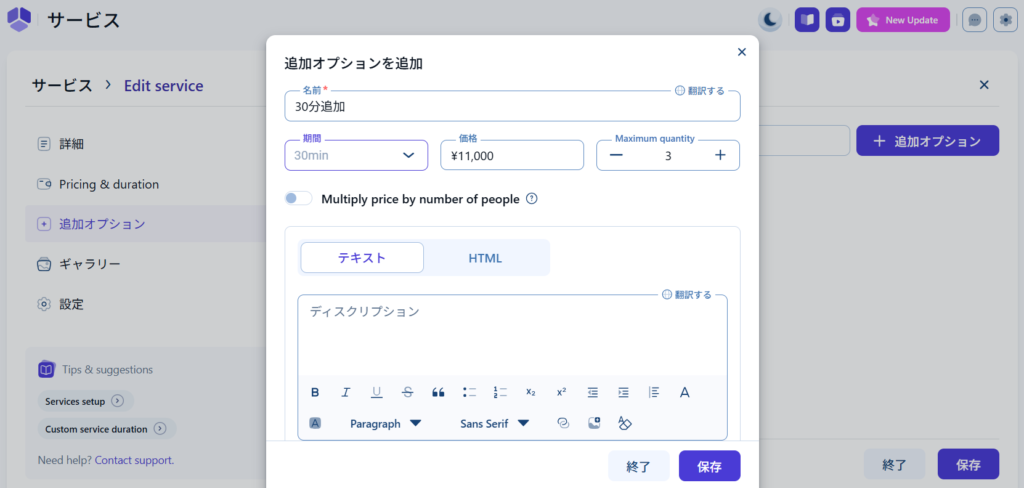Screen dimensions: 1024x488
Task: Insert a bulleted list
Action: coord(469,392)
